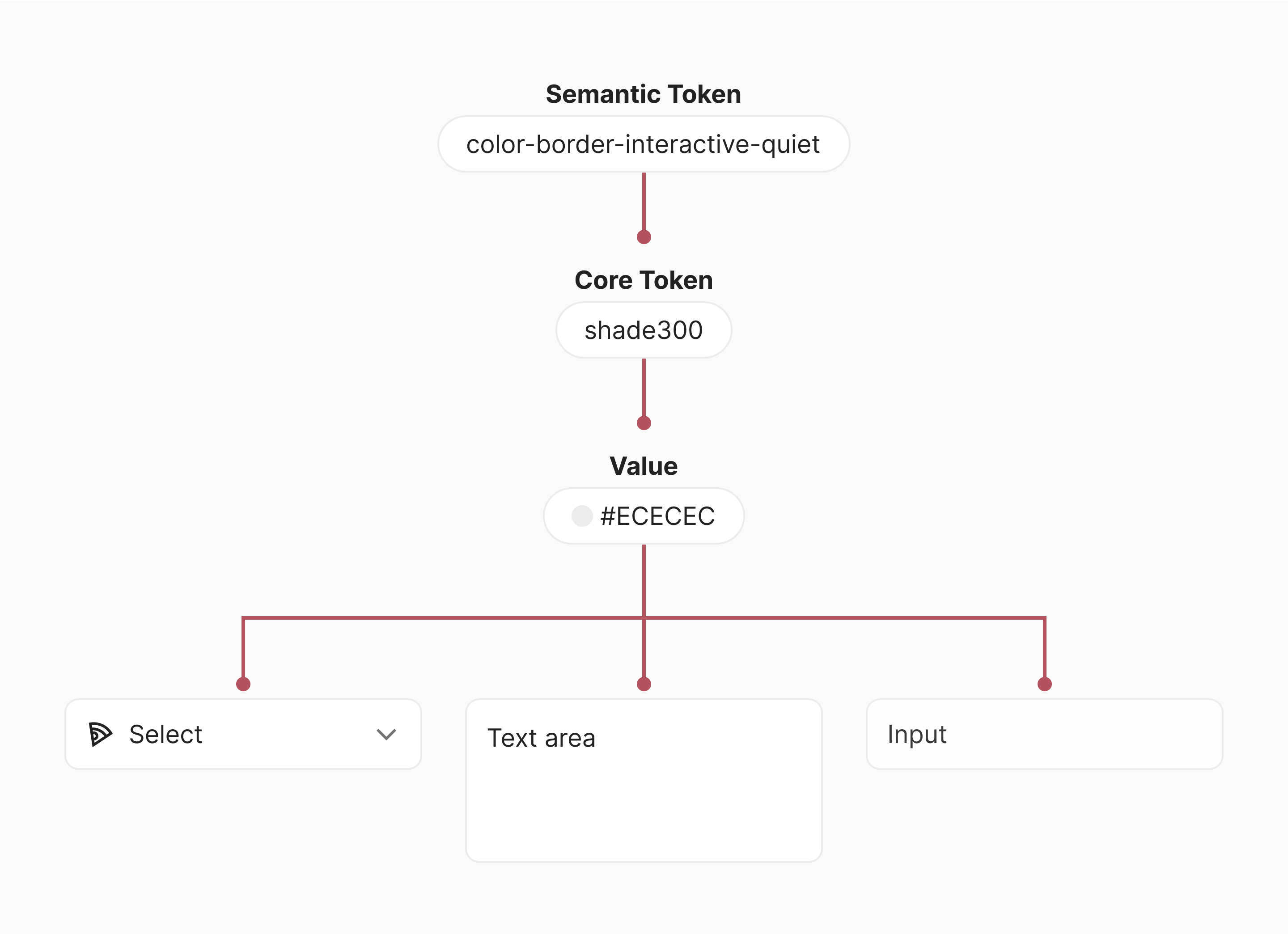Click the Value heading
Viewport: 1288px width, 934px height.
pos(644,466)
